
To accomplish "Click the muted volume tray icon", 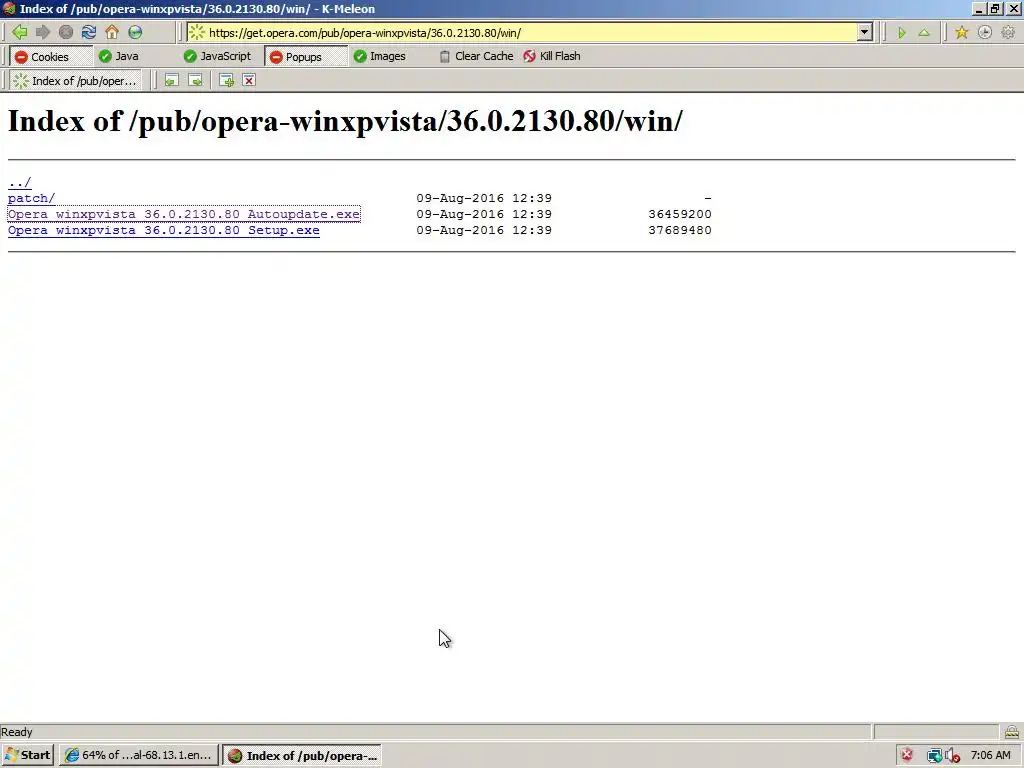I will 952,756.
